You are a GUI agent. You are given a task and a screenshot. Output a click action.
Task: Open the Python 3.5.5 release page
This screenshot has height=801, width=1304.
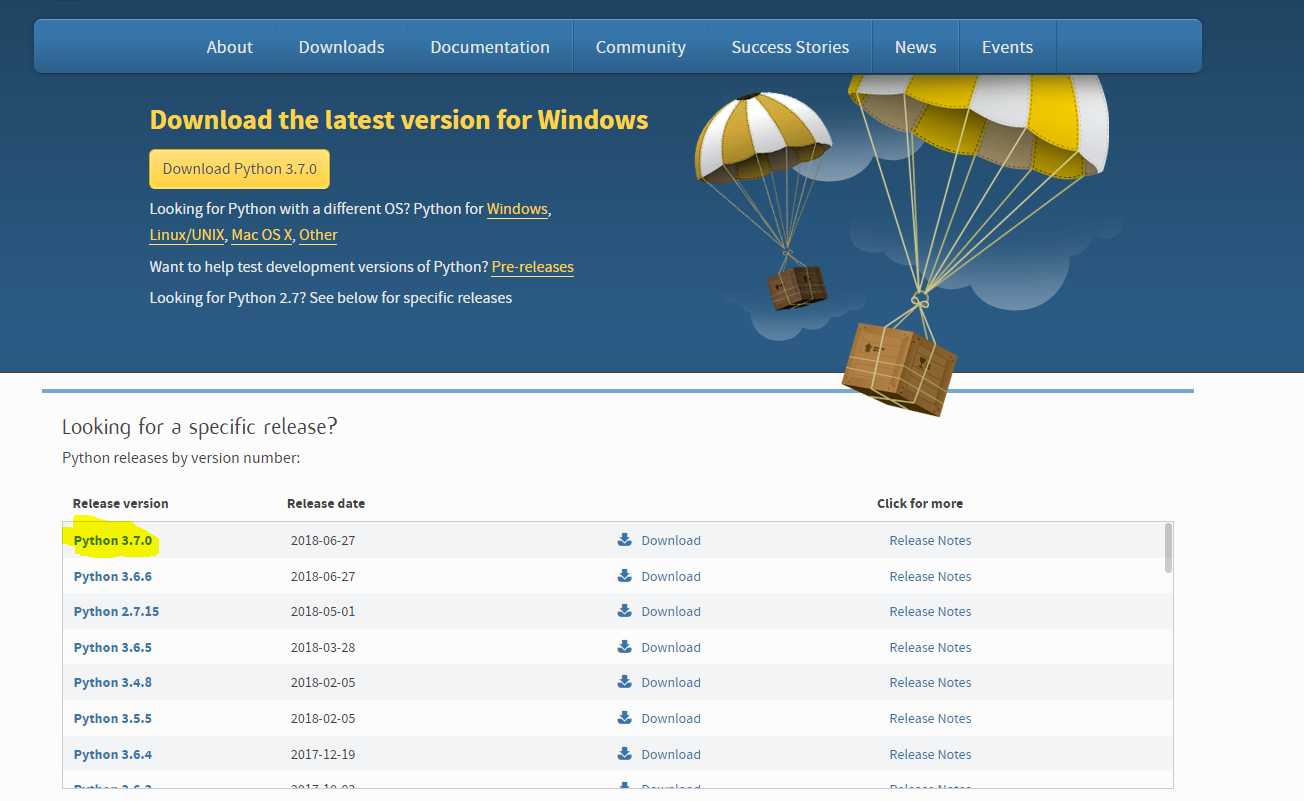pos(113,718)
